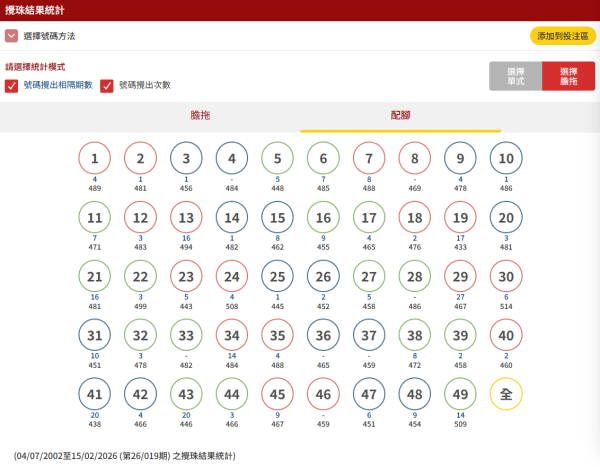Screen dimensions: 600x467
Task: Switch to the 配腳 tab
Action: [x=400, y=115]
